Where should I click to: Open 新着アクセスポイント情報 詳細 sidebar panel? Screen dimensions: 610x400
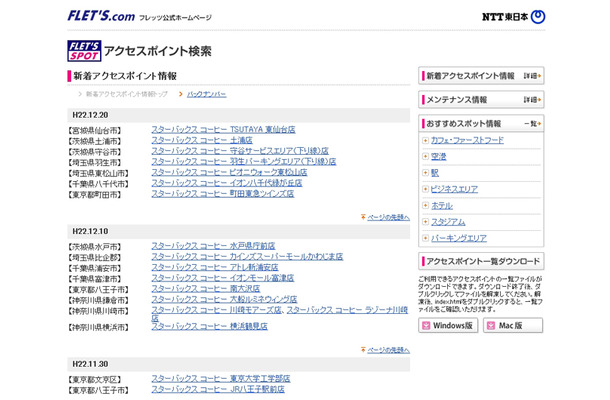pyautogui.click(x=481, y=76)
